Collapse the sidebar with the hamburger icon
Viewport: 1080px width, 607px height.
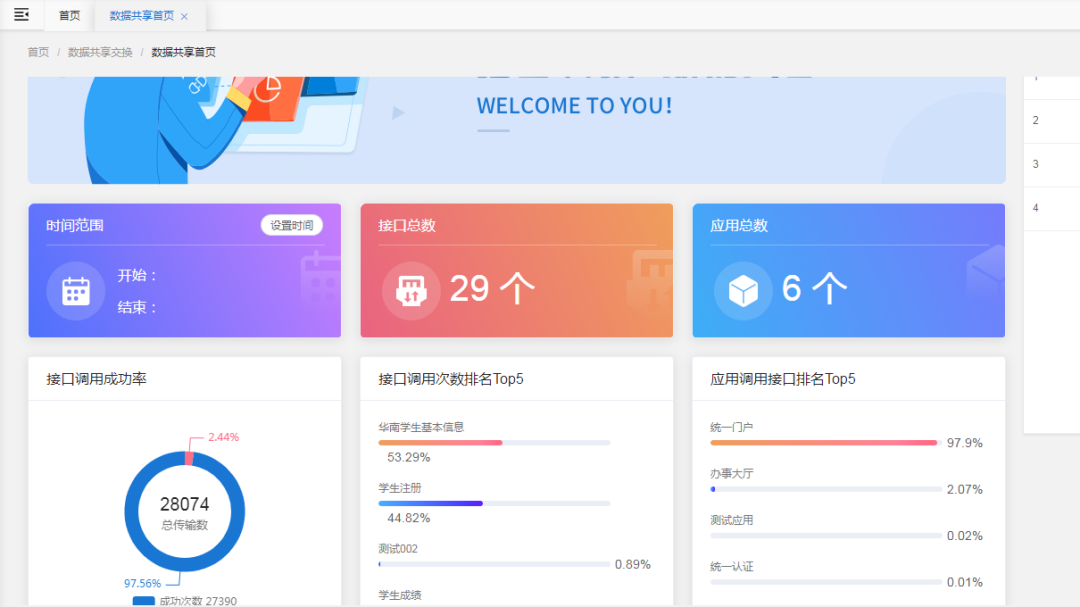(x=21, y=15)
